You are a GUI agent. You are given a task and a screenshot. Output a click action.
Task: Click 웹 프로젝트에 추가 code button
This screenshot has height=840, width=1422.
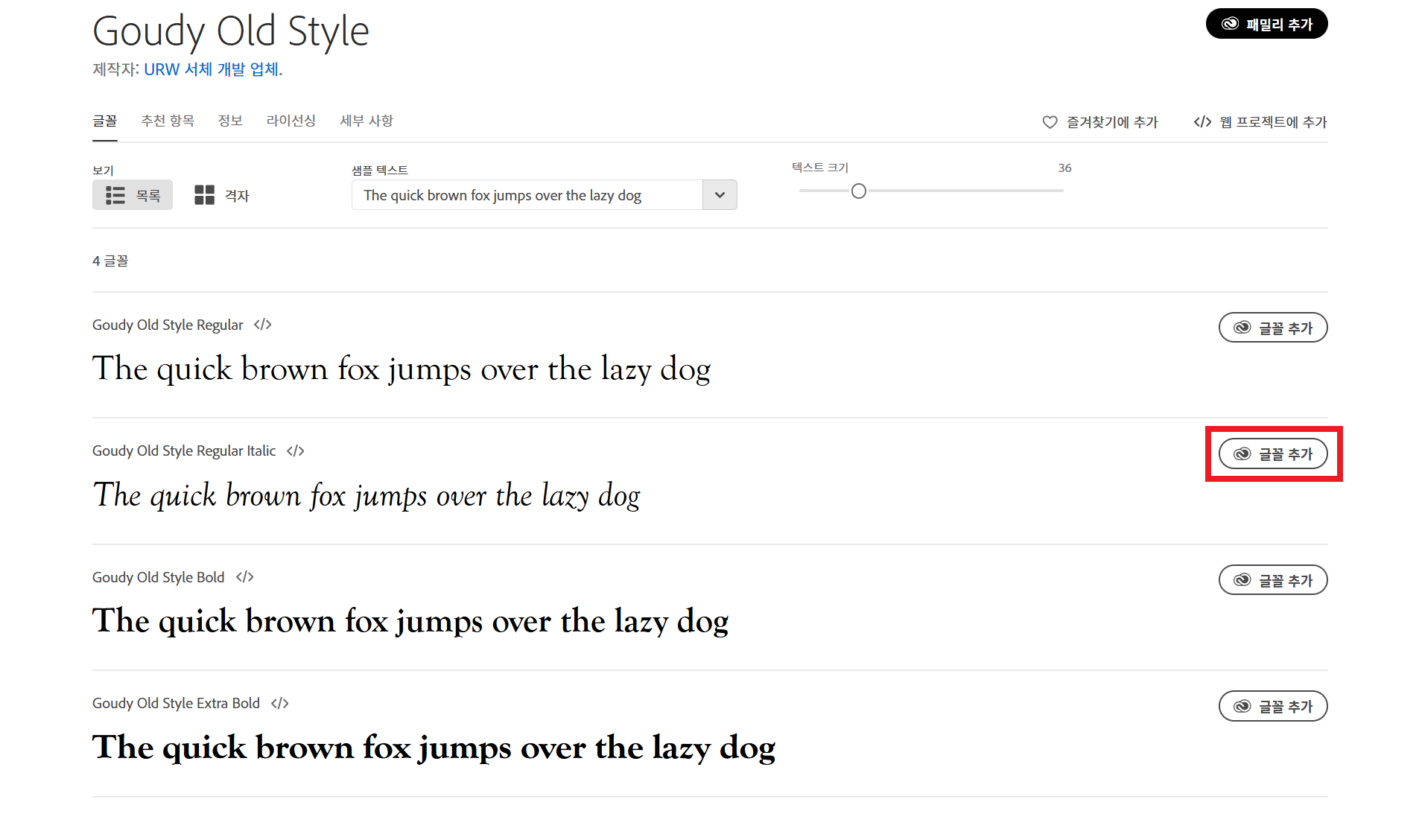[x=1260, y=122]
